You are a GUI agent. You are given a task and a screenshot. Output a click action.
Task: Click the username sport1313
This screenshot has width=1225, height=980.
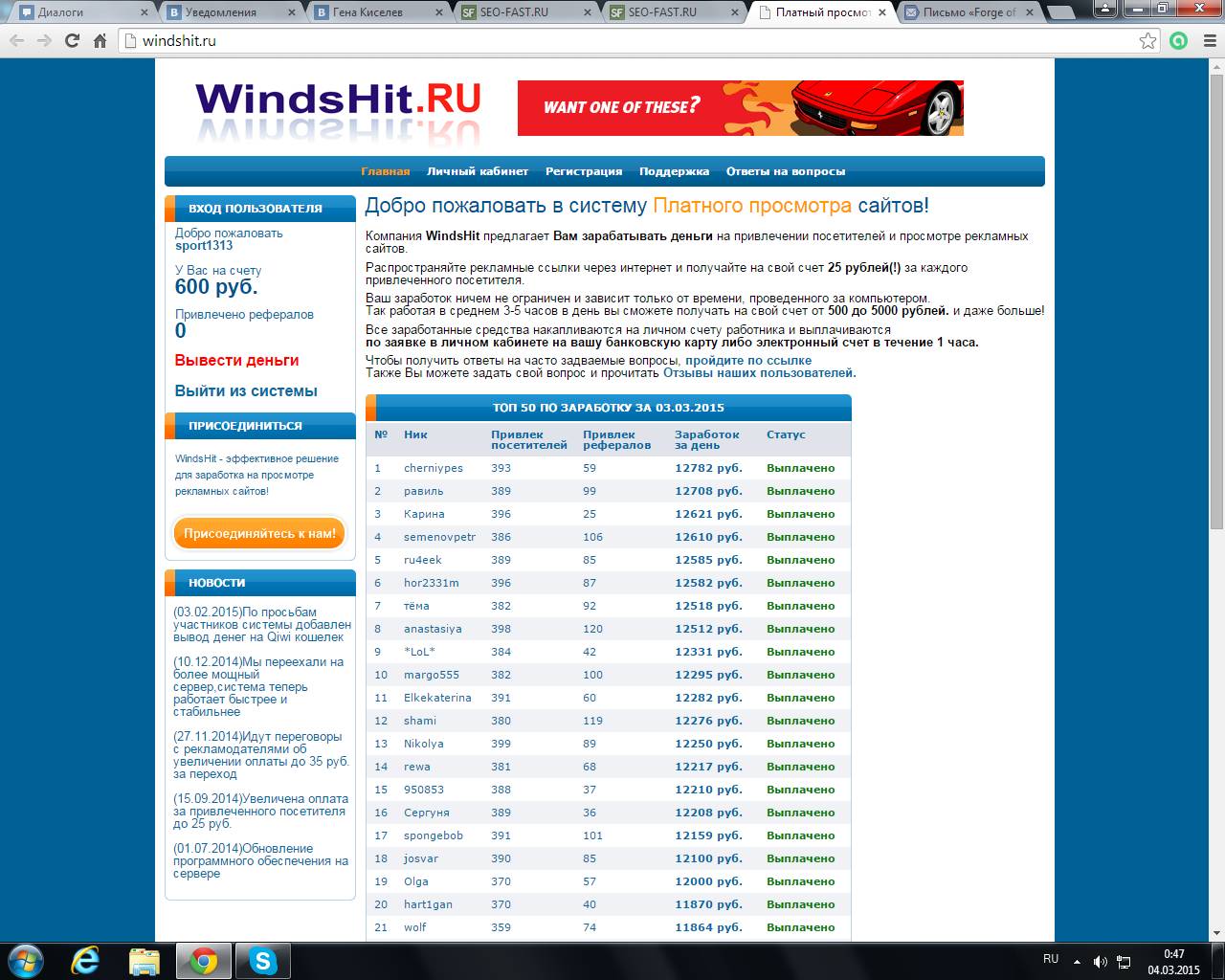point(204,246)
